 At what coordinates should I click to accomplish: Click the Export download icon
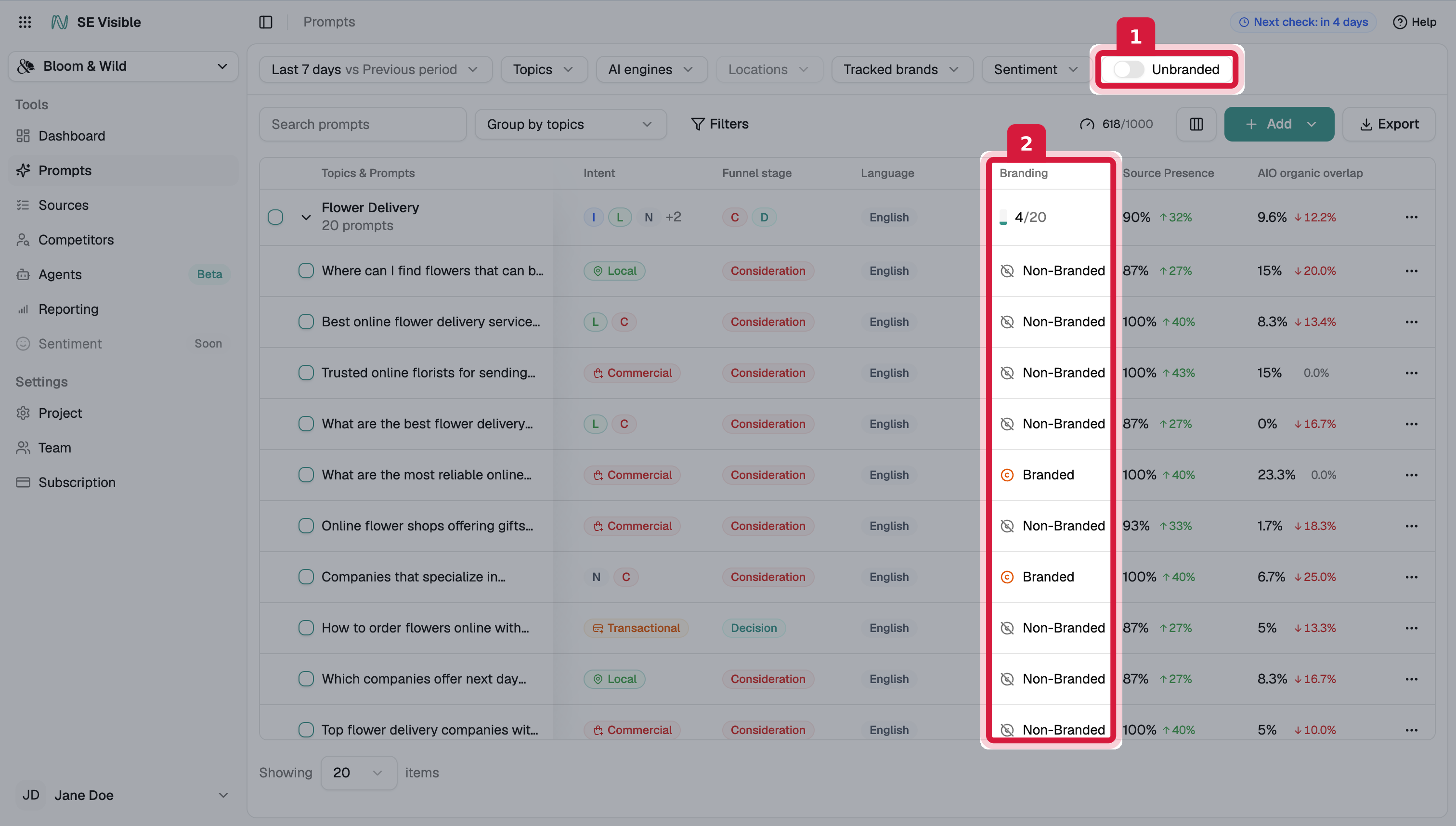pos(1366,124)
